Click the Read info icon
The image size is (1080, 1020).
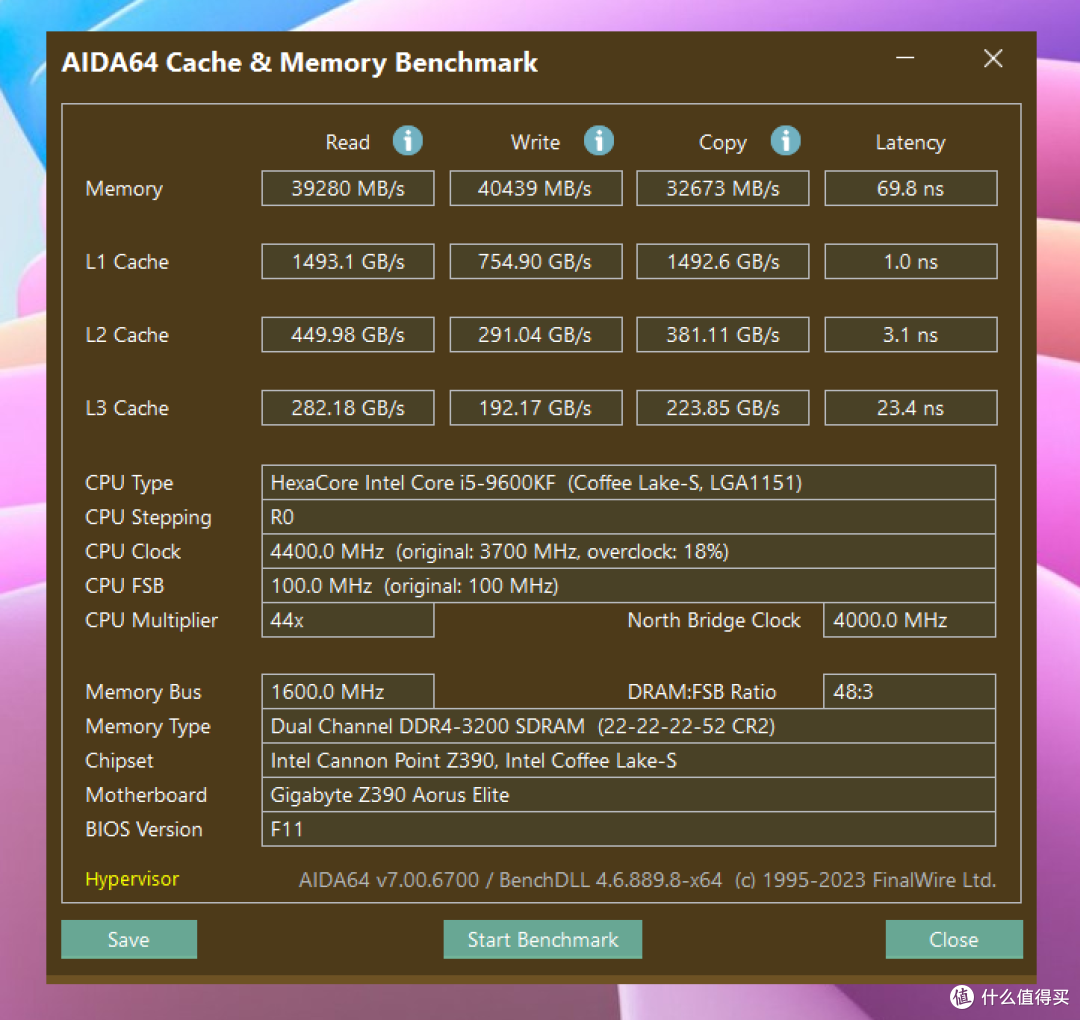point(408,141)
